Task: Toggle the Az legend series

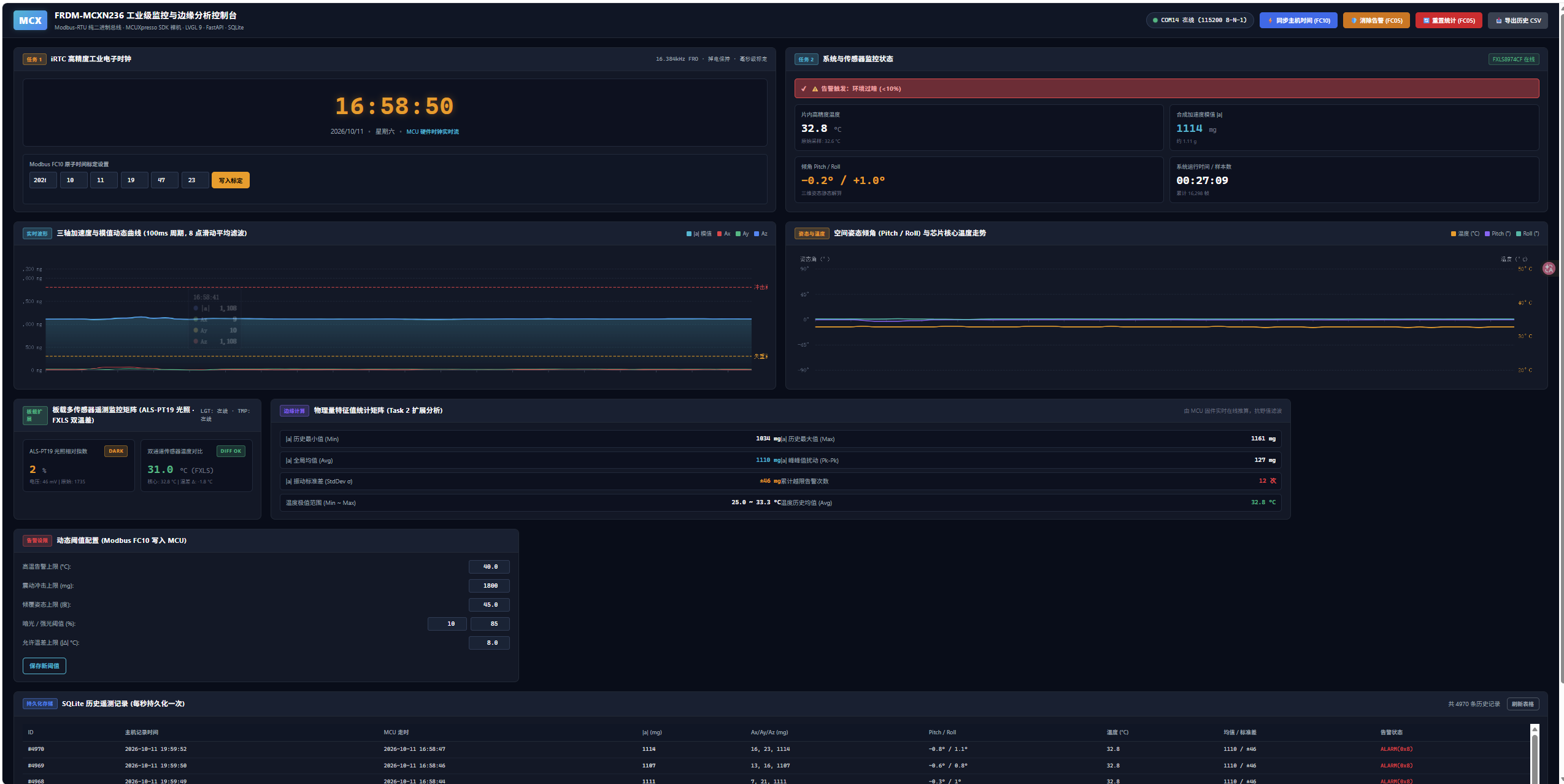Action: [x=761, y=234]
